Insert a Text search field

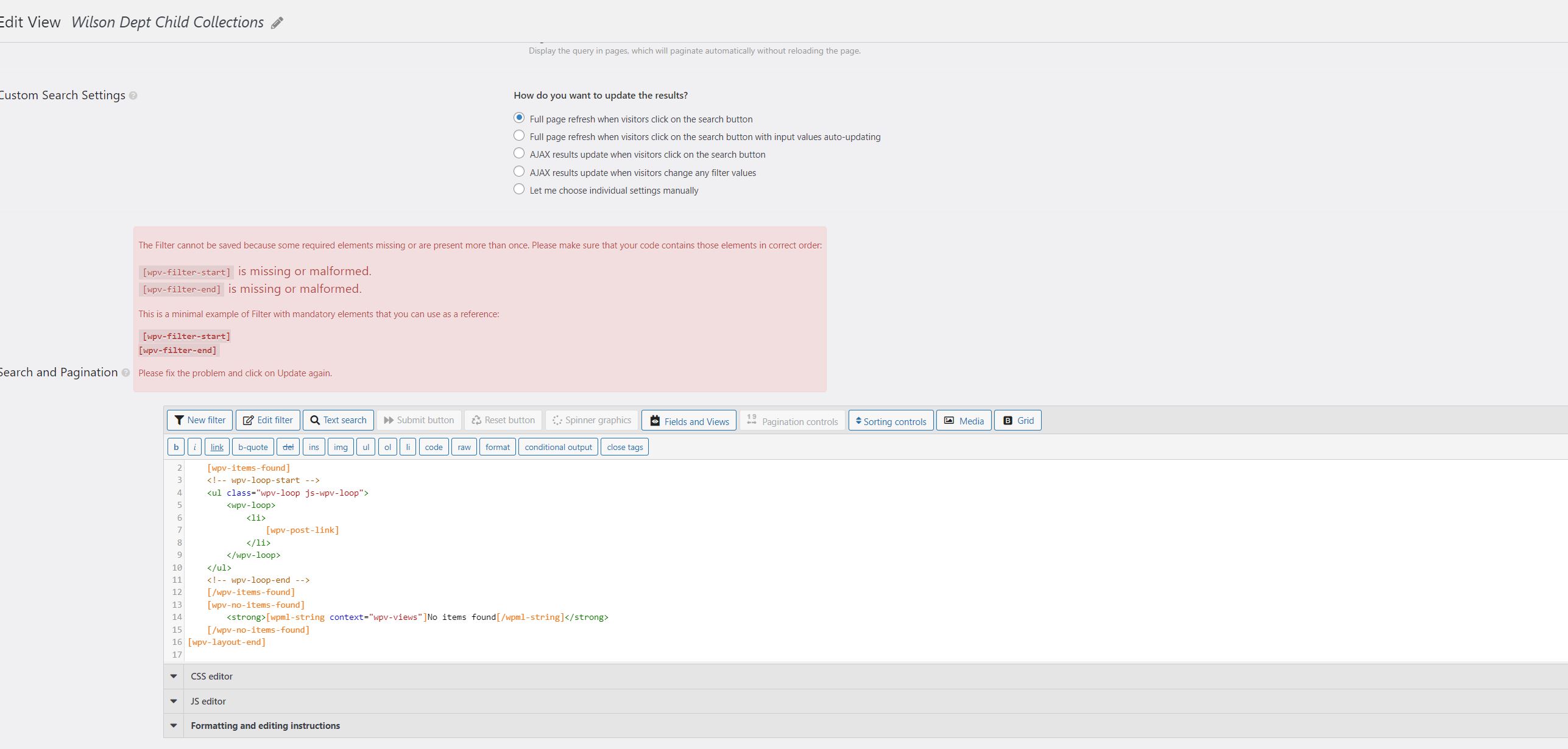[x=338, y=420]
